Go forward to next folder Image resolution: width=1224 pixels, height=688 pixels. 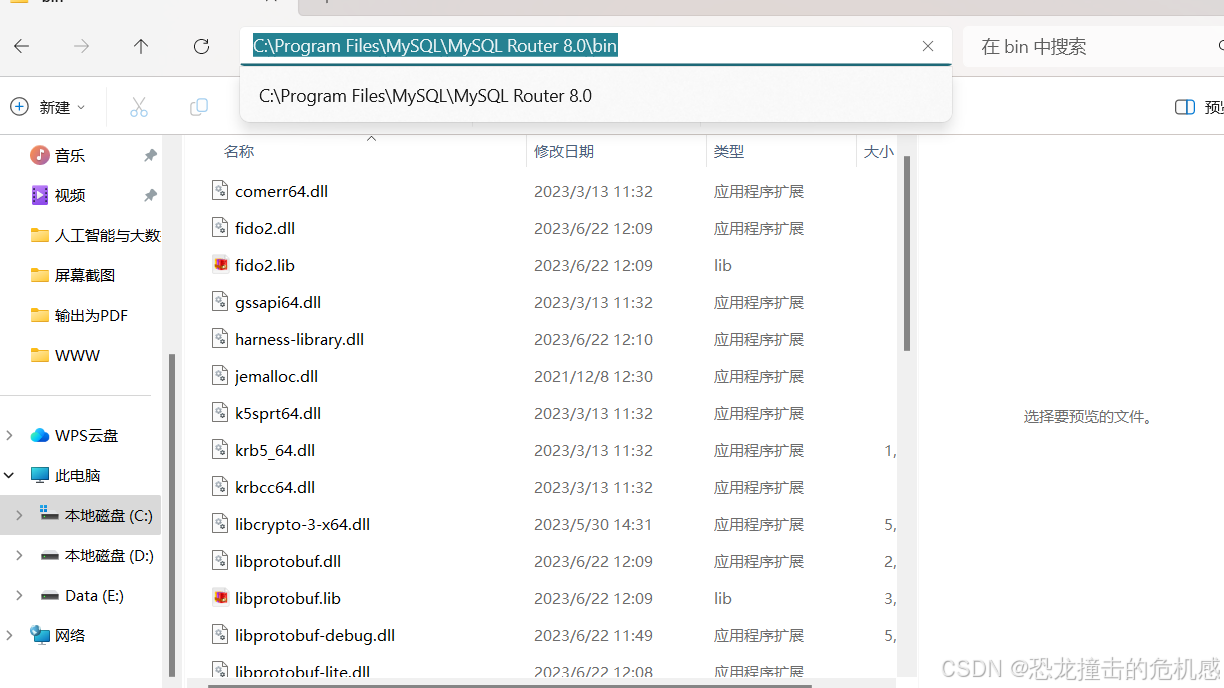[82, 46]
